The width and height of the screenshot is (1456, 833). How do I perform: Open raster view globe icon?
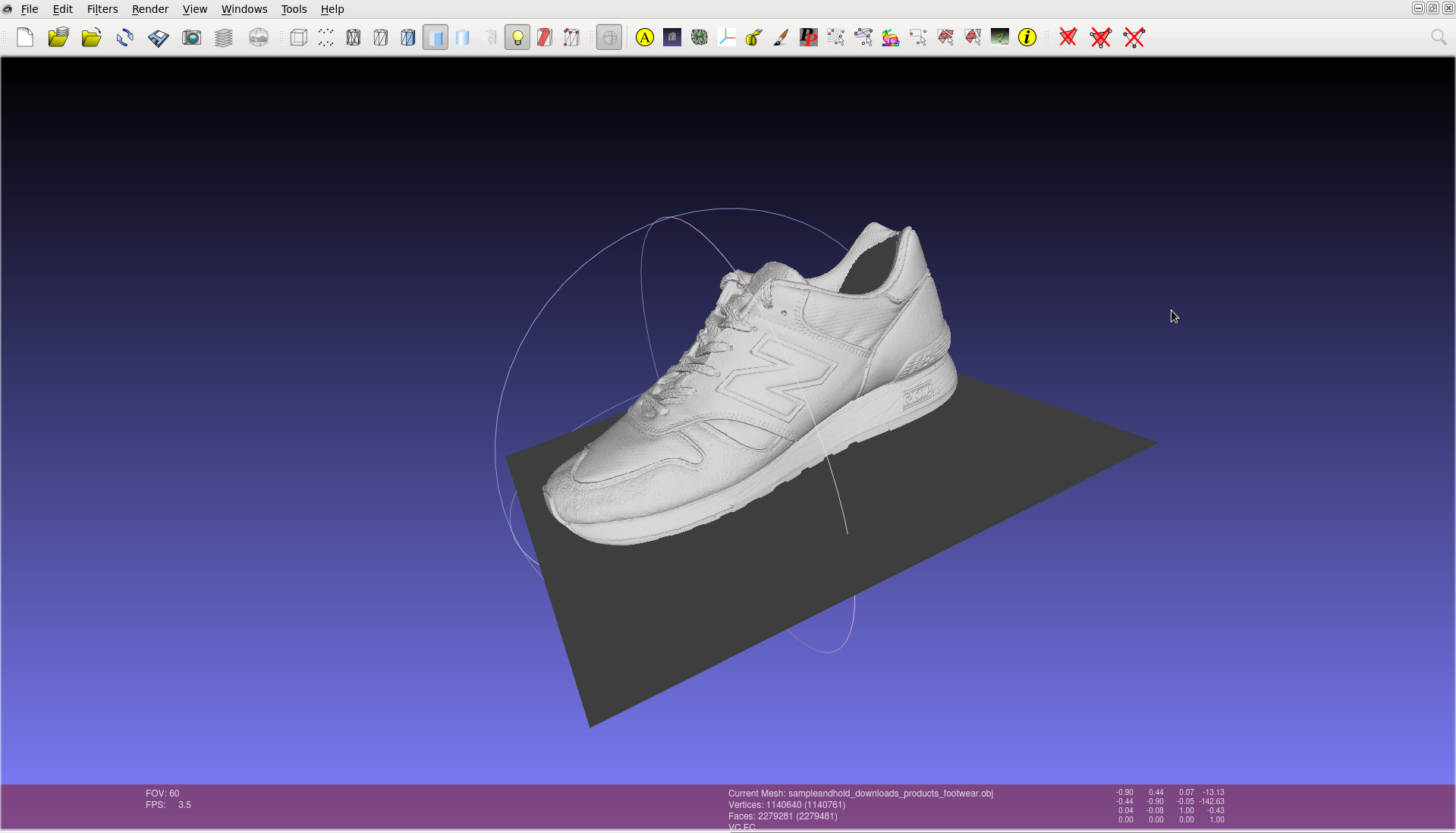(259, 37)
